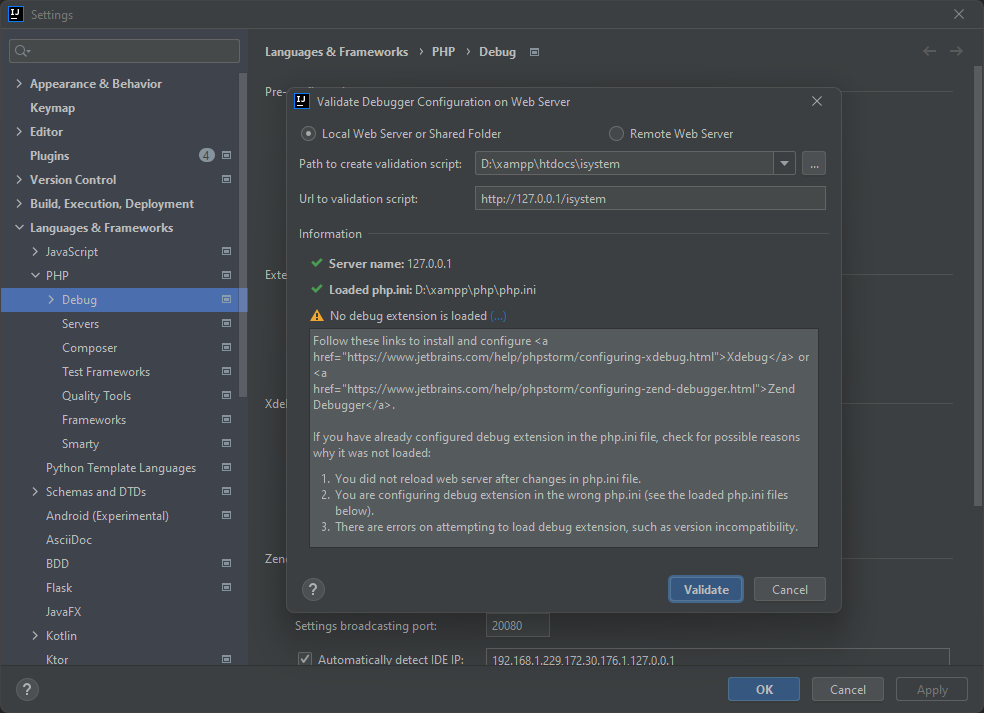The image size is (984, 713).
Task: Select the Remote Web Server option
Action: pos(616,134)
